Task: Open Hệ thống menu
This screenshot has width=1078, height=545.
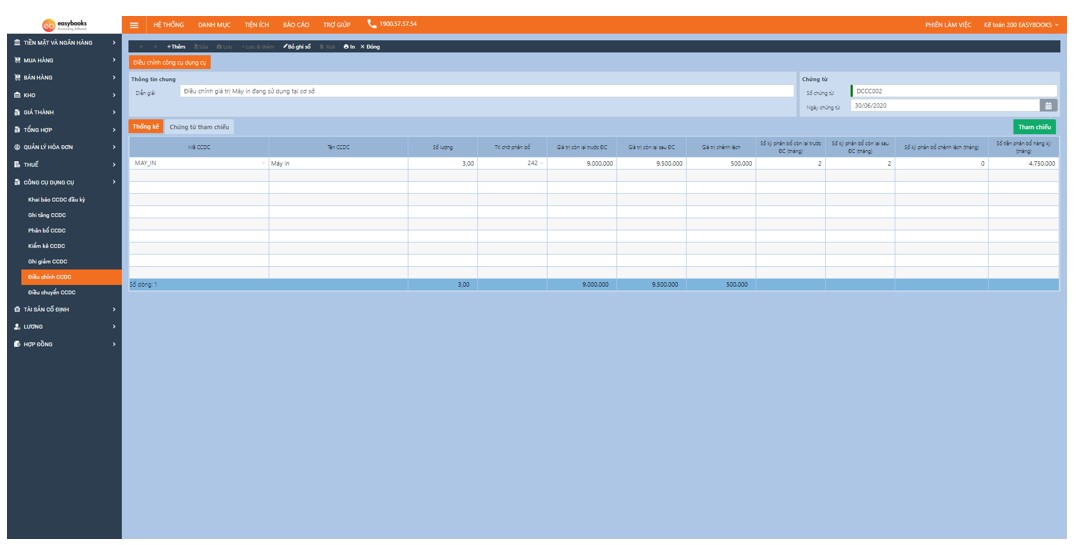Action: click(168, 25)
